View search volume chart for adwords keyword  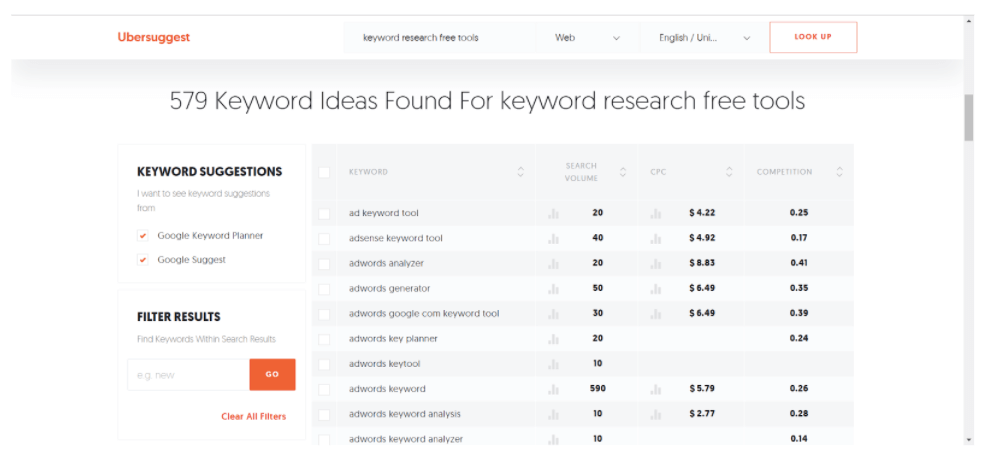(553, 389)
